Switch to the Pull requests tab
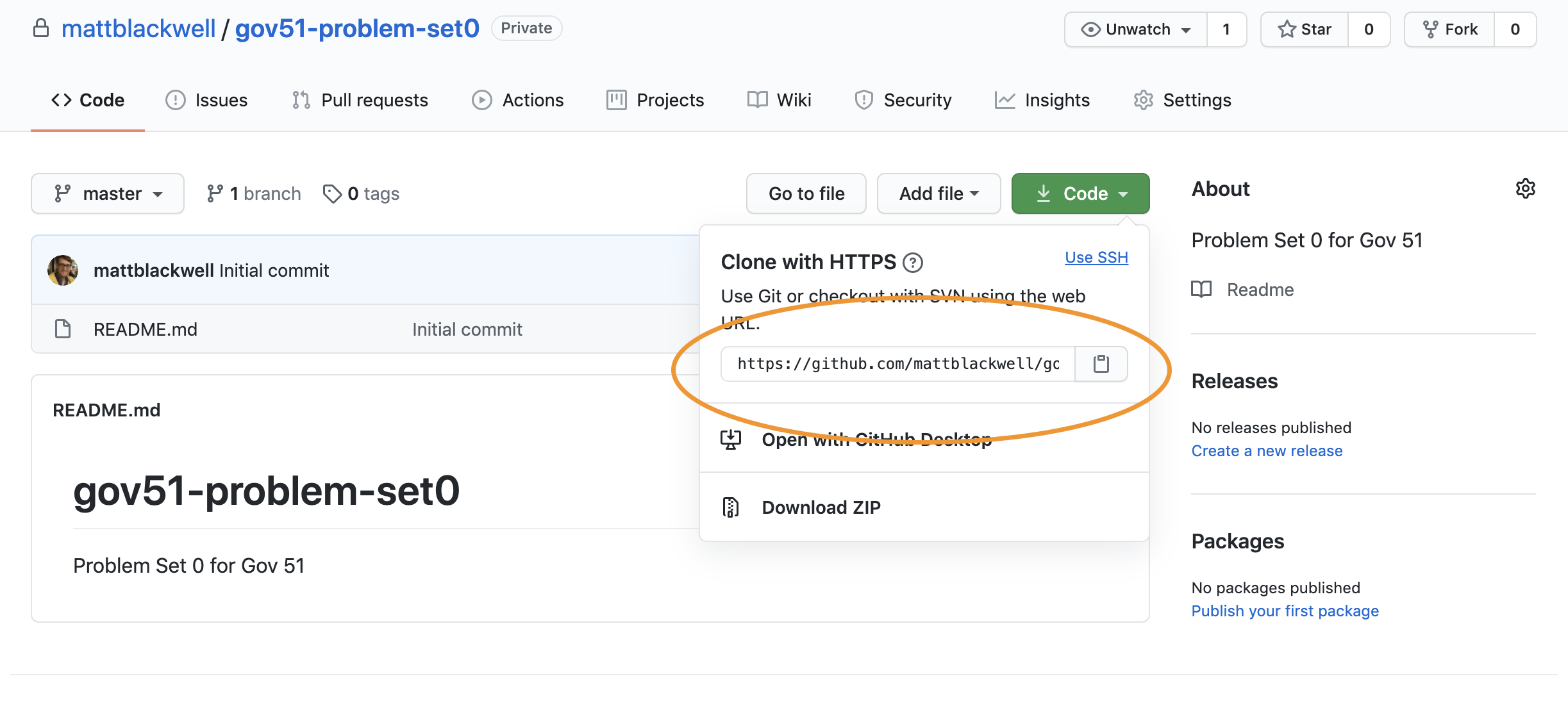 (360, 100)
